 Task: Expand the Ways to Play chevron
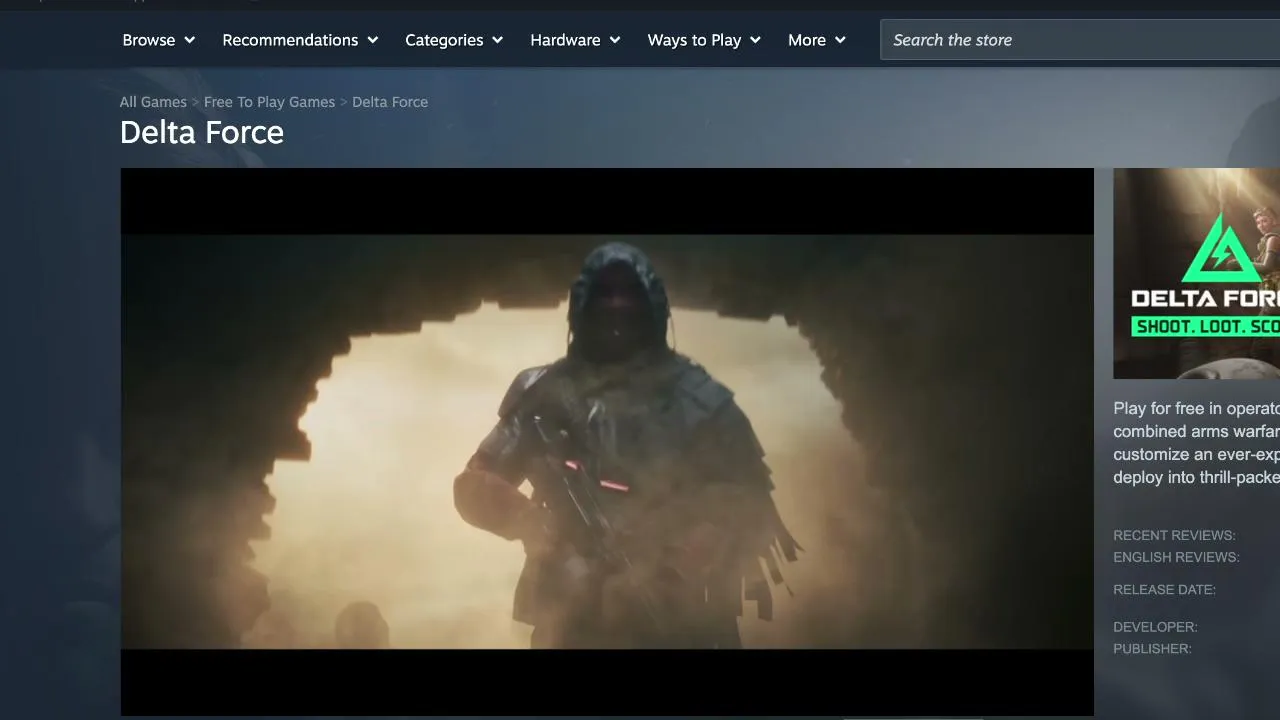pos(755,40)
